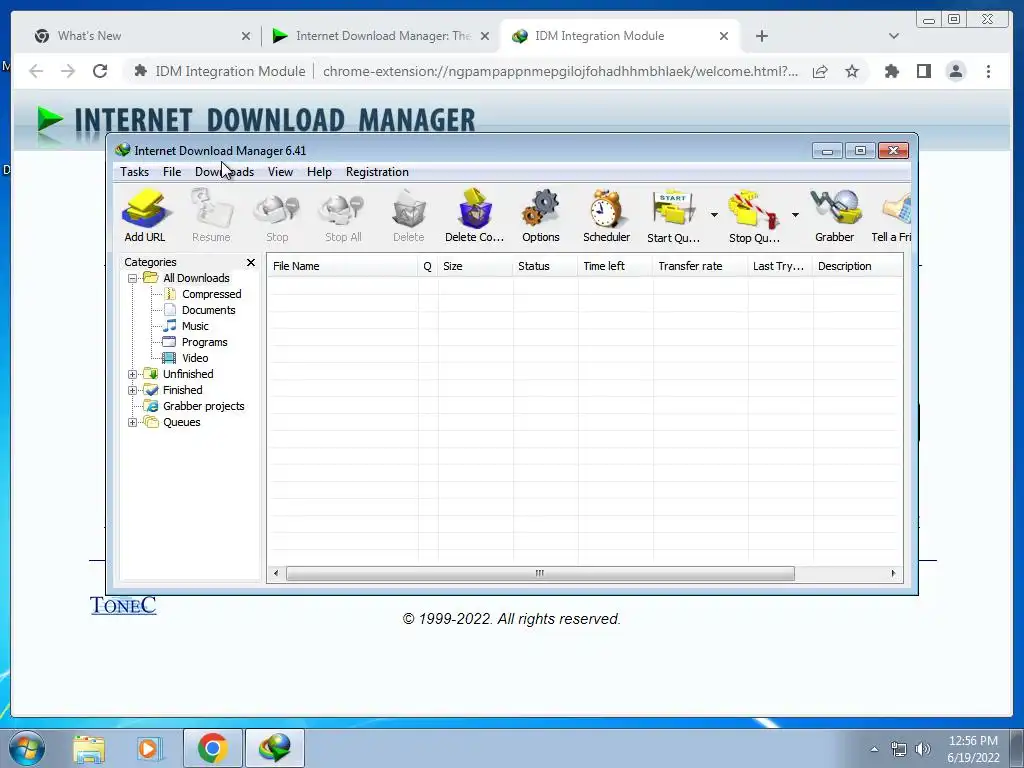Click the horizontal scrollbar thumb in download list

point(540,573)
